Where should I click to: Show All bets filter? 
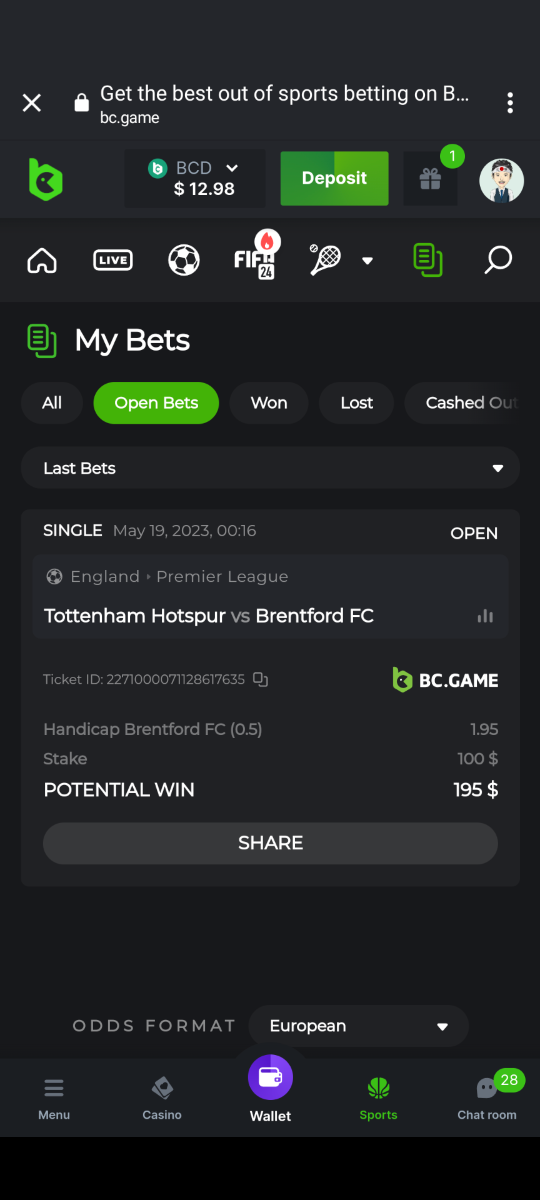pos(52,403)
